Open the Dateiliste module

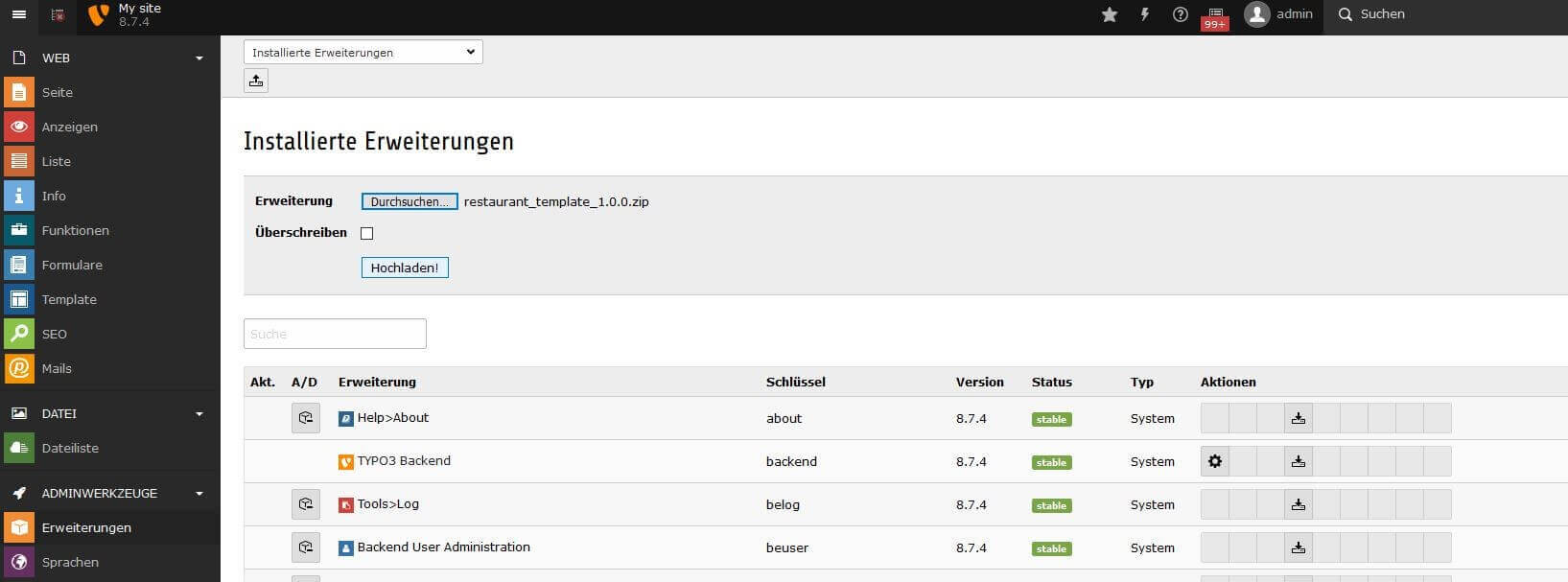110,448
